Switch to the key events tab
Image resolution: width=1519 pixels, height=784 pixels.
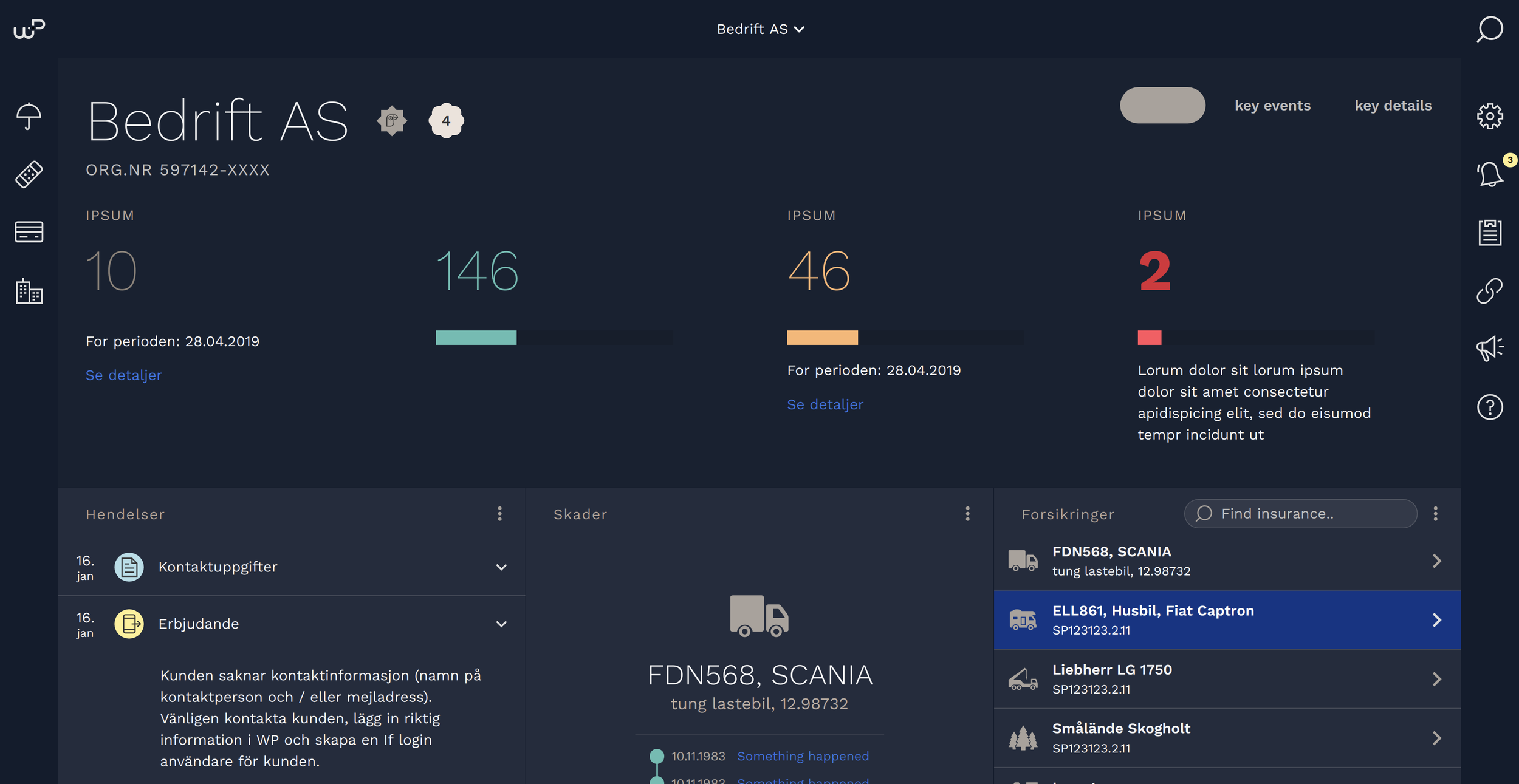point(1272,106)
